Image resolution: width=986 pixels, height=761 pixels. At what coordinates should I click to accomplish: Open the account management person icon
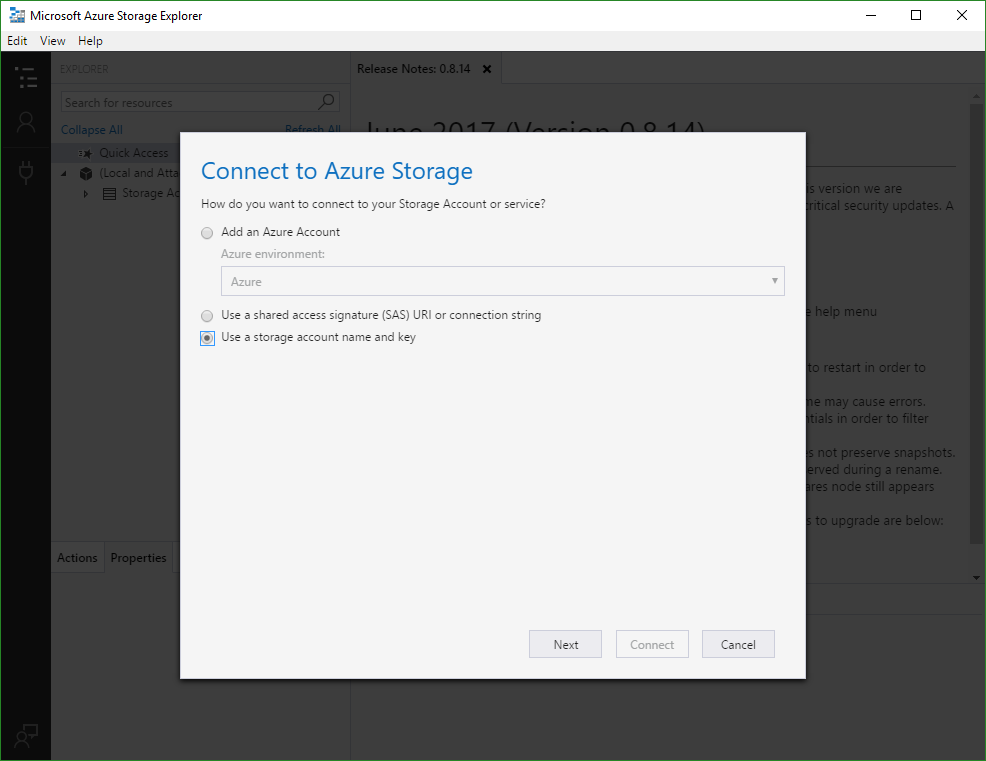click(x=26, y=122)
